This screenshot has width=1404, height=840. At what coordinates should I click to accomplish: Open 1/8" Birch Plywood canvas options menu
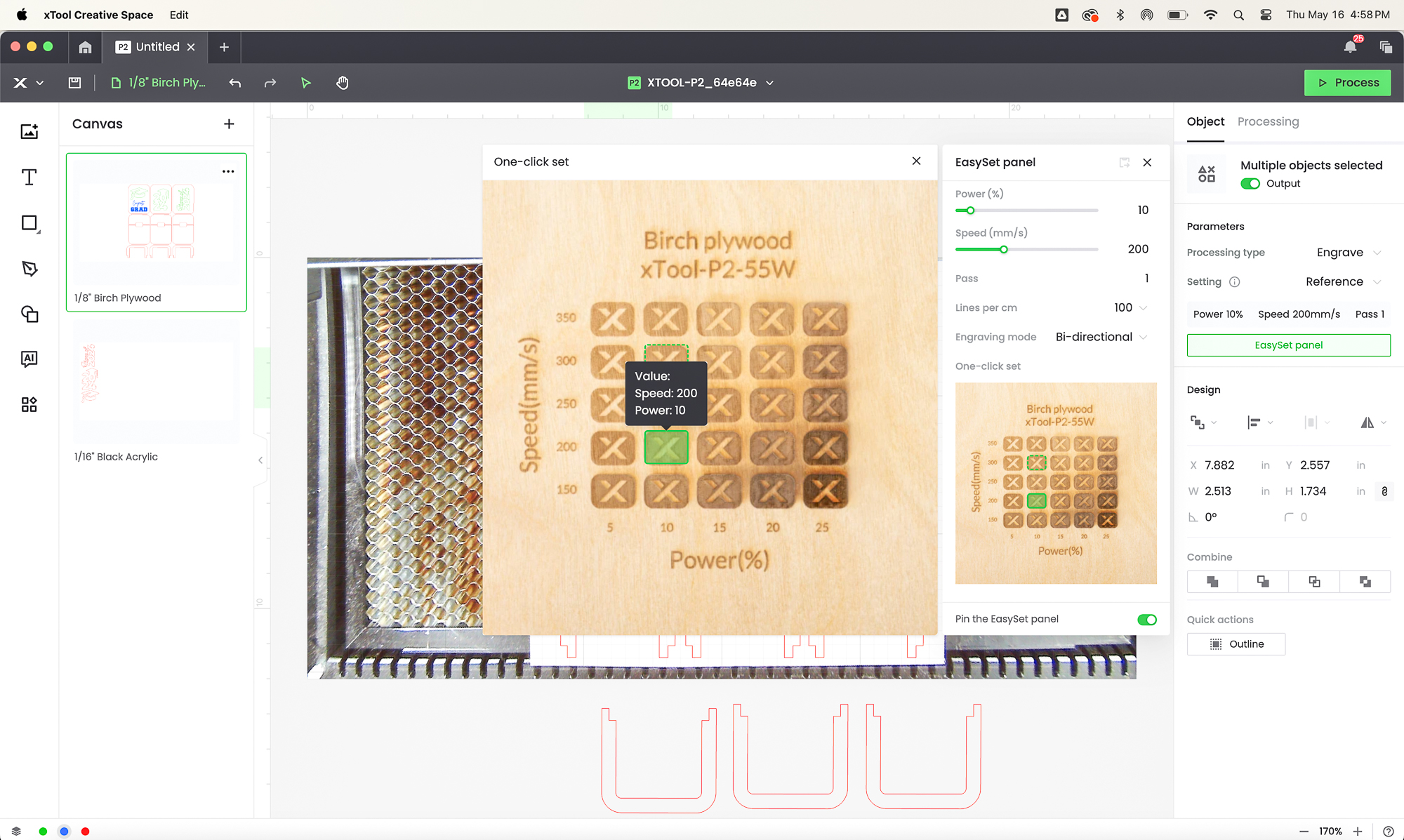coord(228,171)
